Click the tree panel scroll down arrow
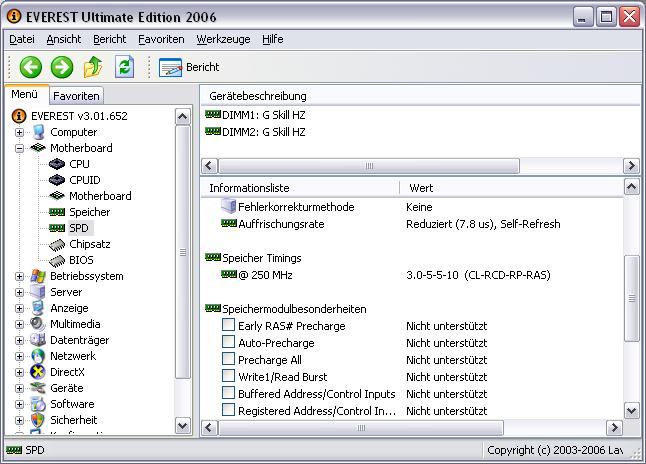The image size is (646, 464). 183,426
